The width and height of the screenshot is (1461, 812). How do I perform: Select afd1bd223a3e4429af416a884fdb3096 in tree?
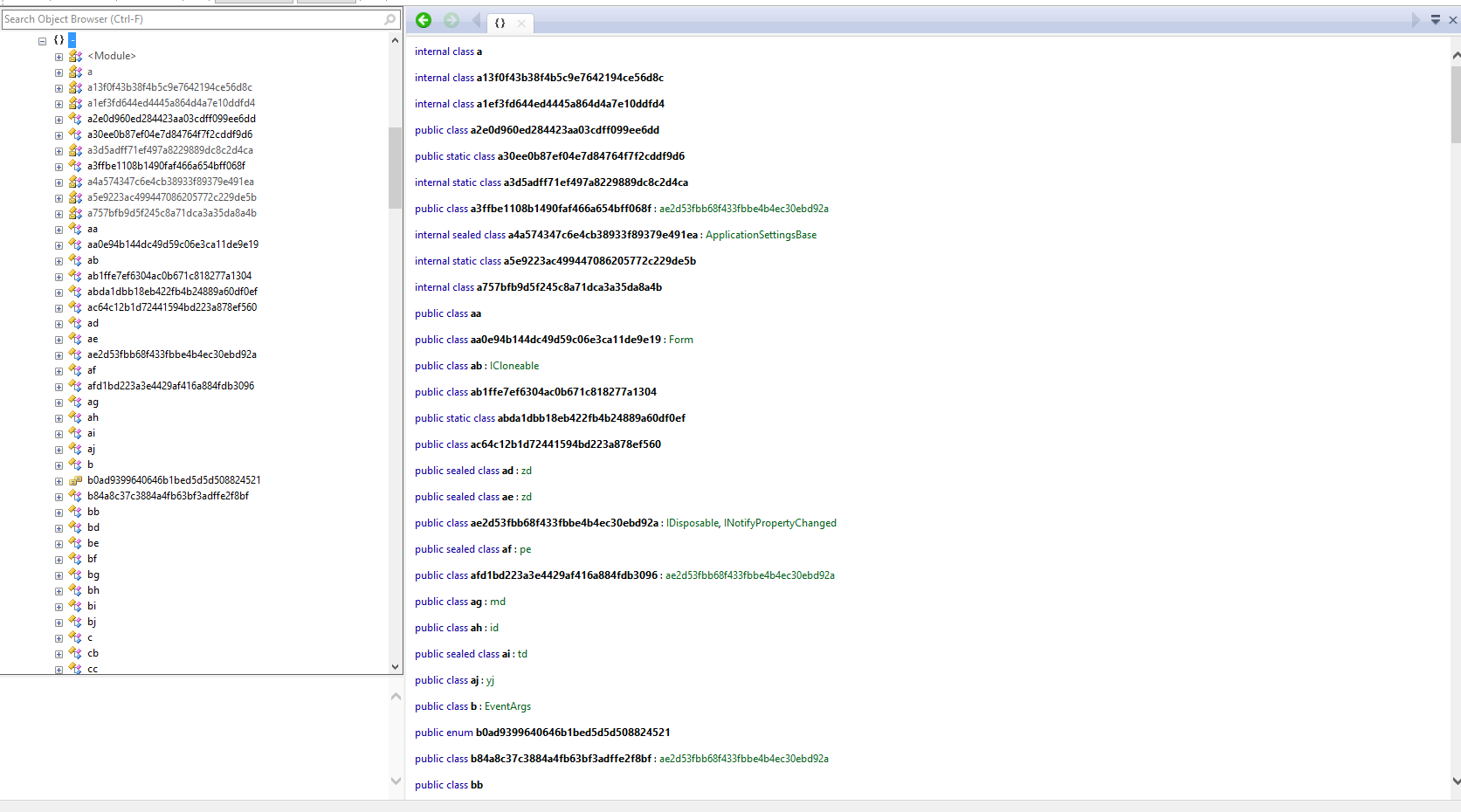(x=170, y=386)
